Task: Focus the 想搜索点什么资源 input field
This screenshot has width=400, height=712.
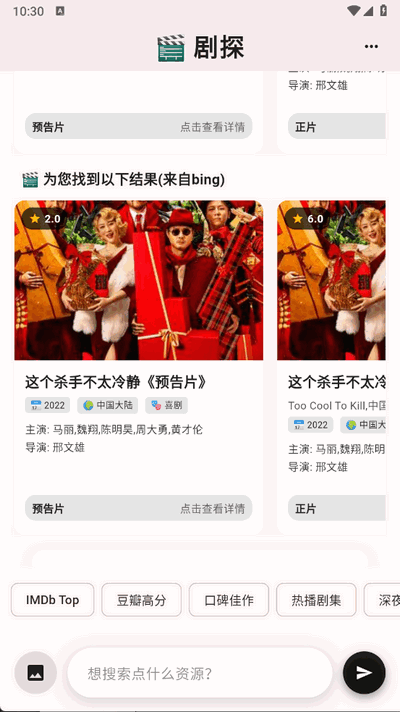Action: pos(200,672)
